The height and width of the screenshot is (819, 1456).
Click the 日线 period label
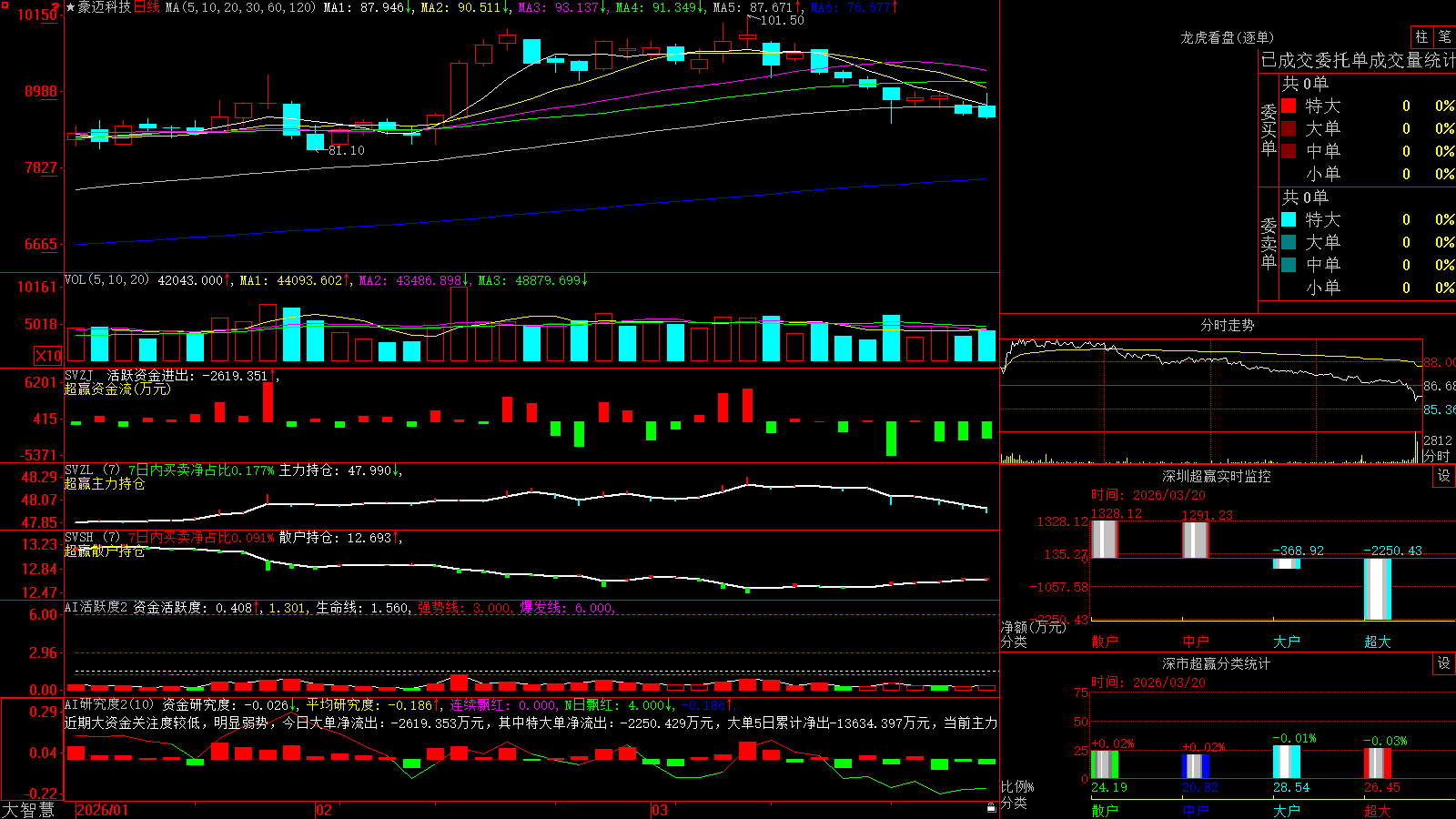[147, 7]
